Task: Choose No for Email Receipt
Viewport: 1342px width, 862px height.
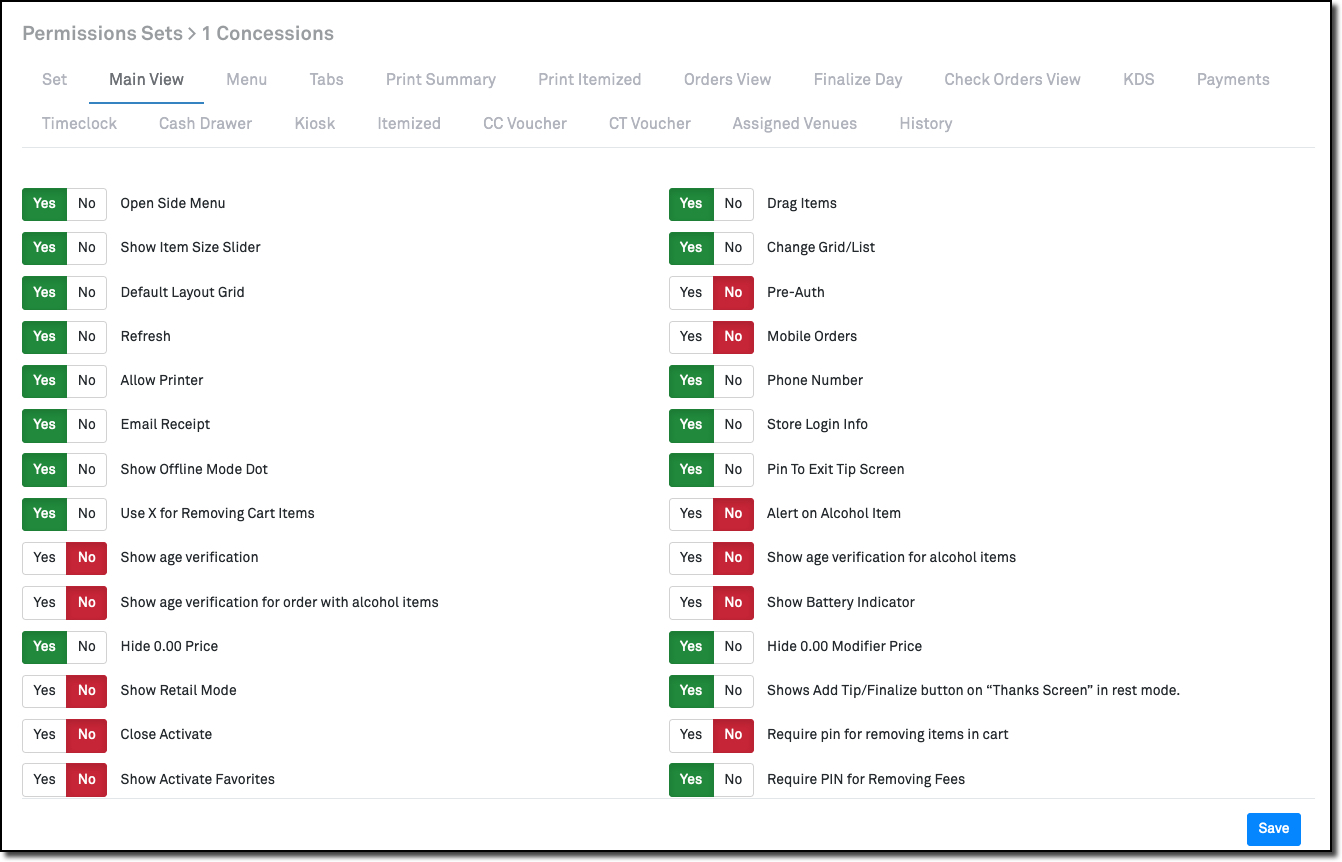Action: point(87,424)
